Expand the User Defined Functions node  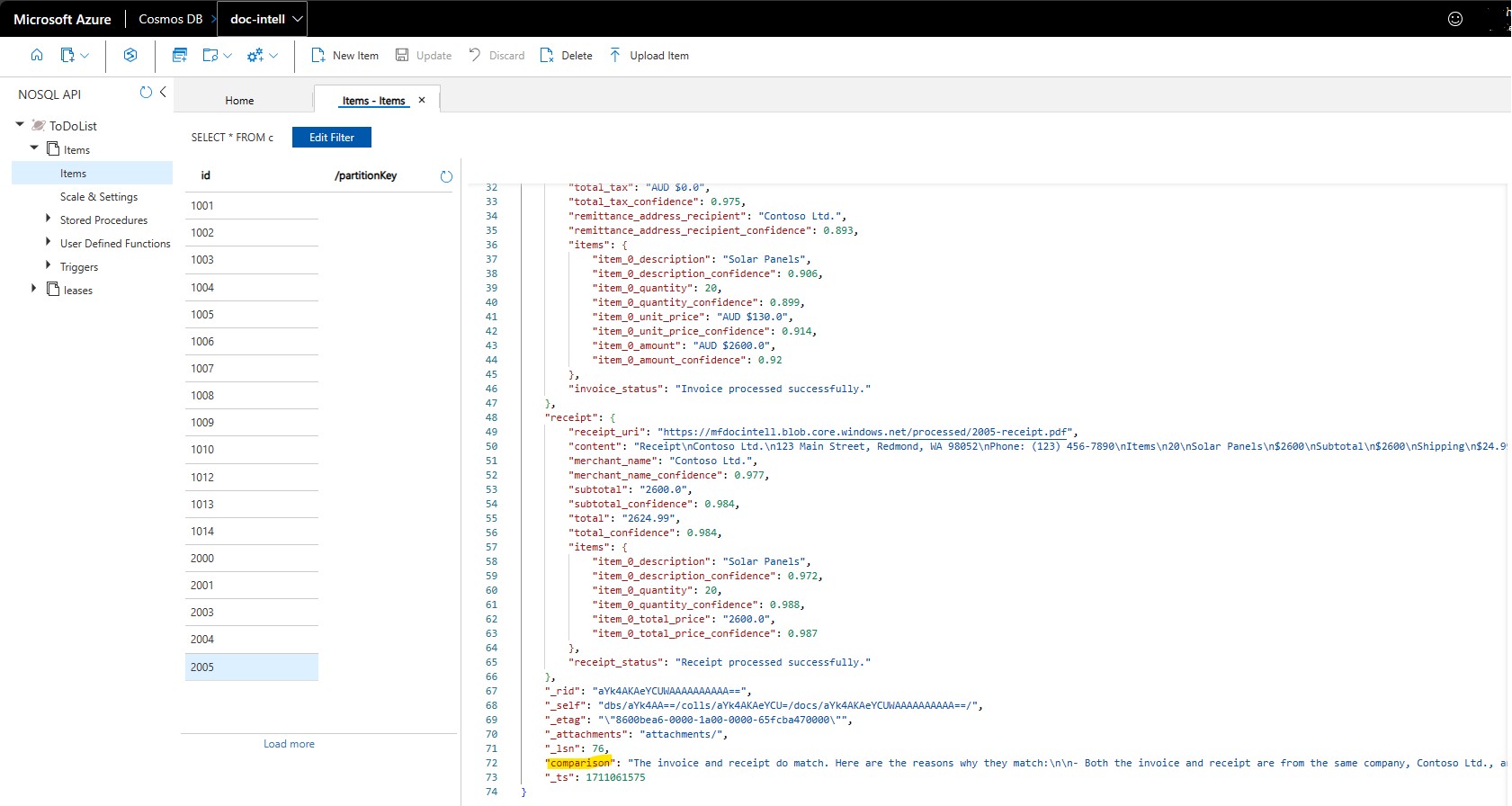tap(48, 242)
